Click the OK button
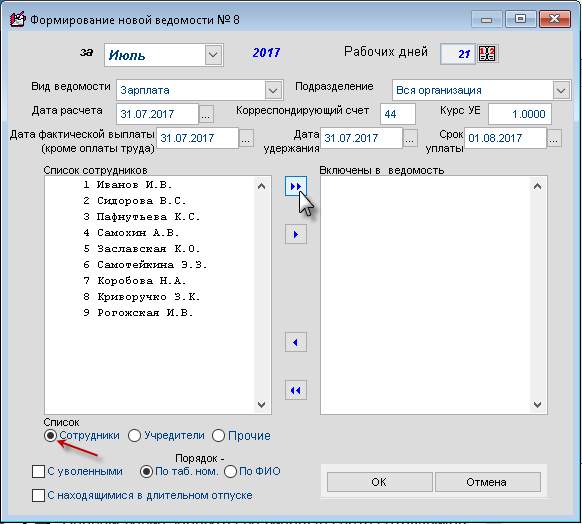 pyautogui.click(x=379, y=482)
